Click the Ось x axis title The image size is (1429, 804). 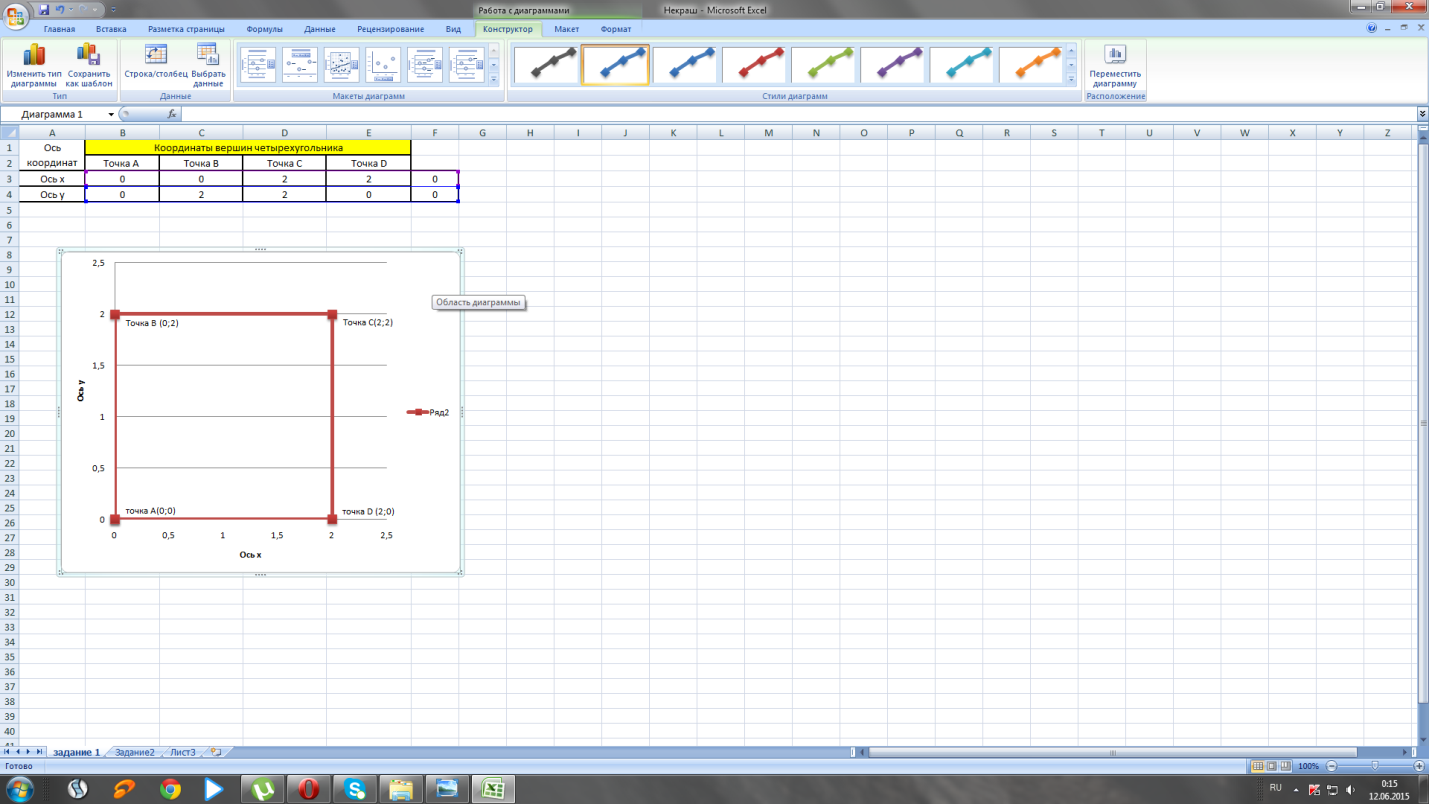(250, 554)
